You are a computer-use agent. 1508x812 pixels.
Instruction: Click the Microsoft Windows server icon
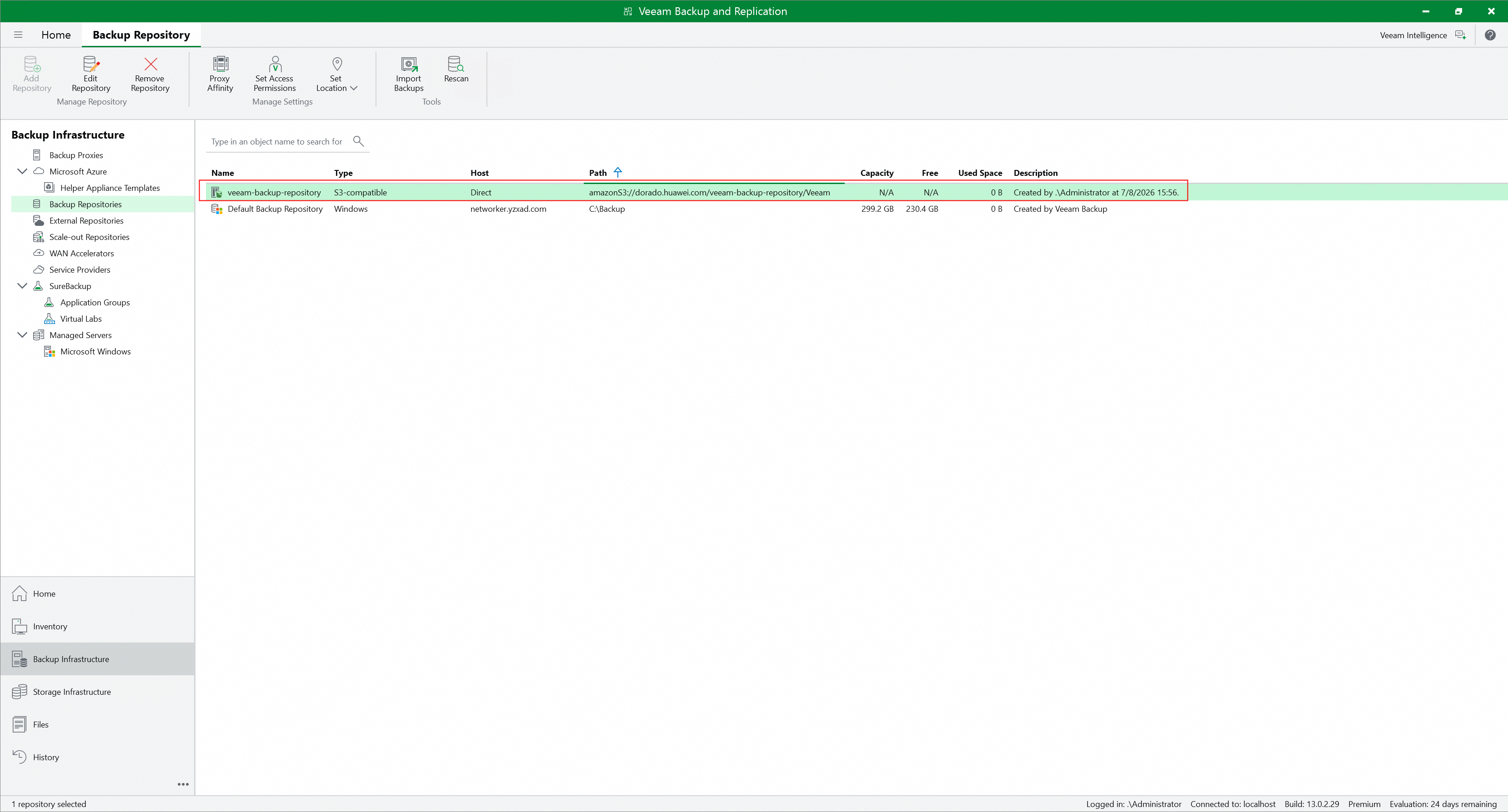[x=49, y=352]
